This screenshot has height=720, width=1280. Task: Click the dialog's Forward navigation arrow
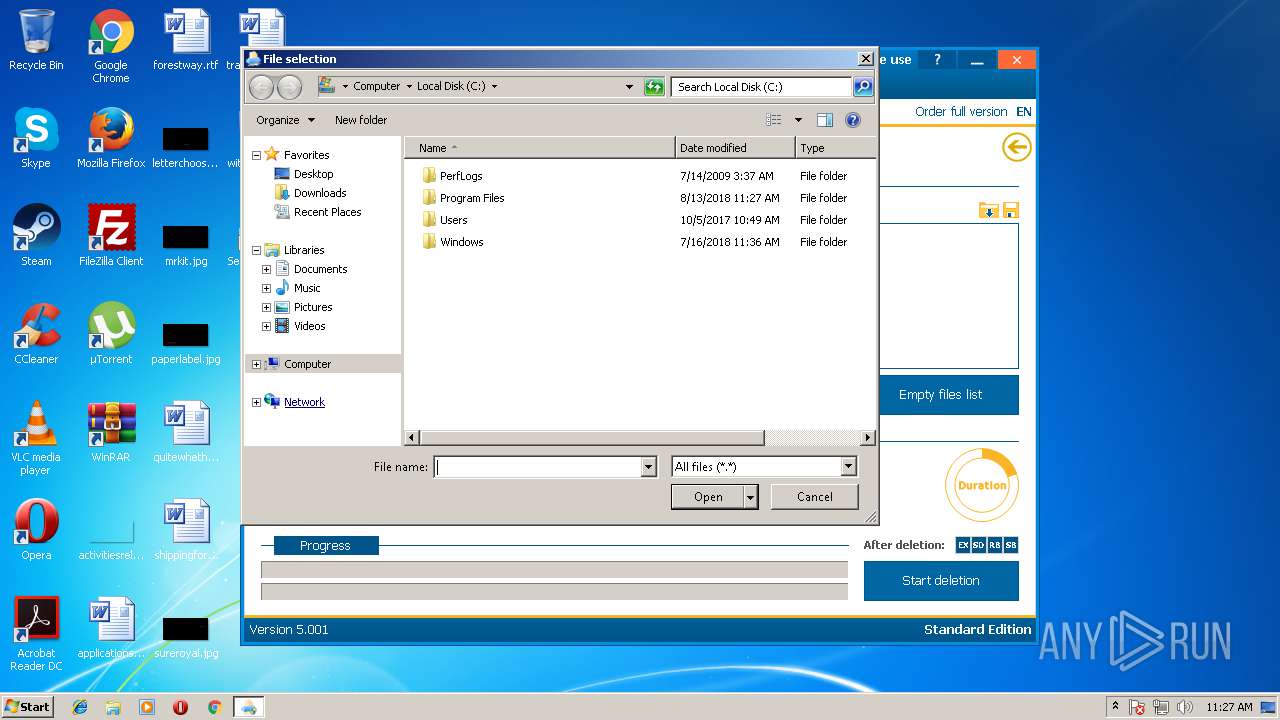pos(289,87)
